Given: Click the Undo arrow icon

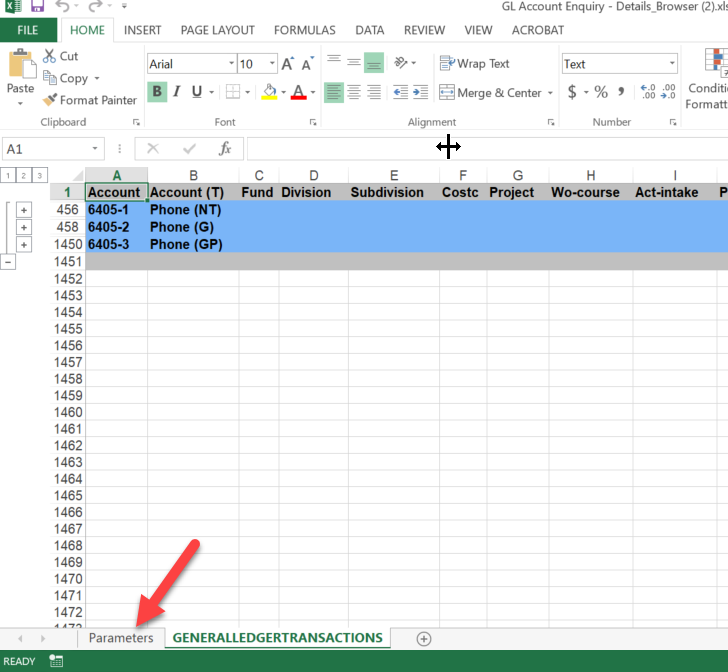Looking at the screenshot, I should click(63, 6).
